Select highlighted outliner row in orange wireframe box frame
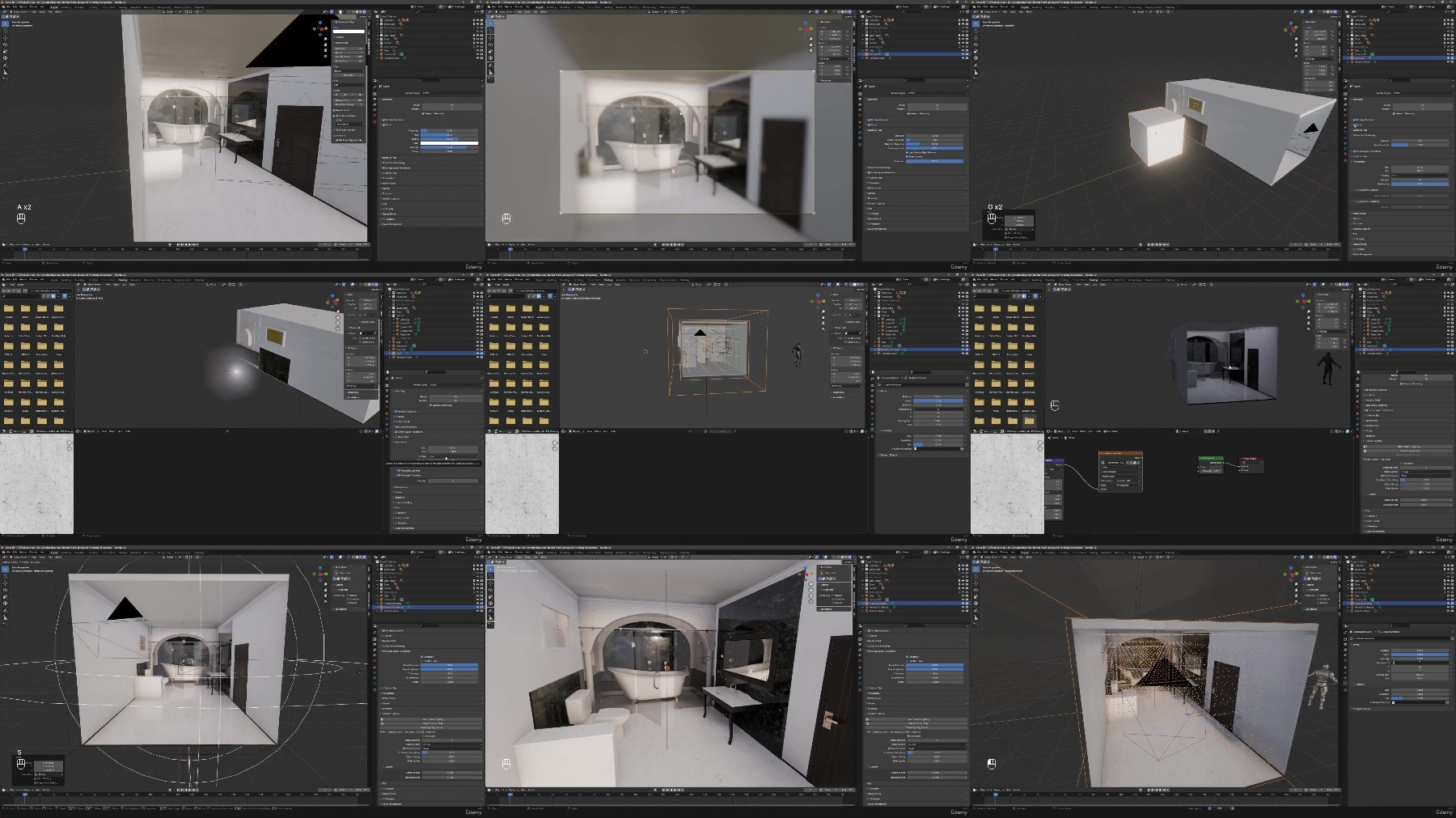Image resolution: width=1456 pixels, height=818 pixels. tap(920, 350)
